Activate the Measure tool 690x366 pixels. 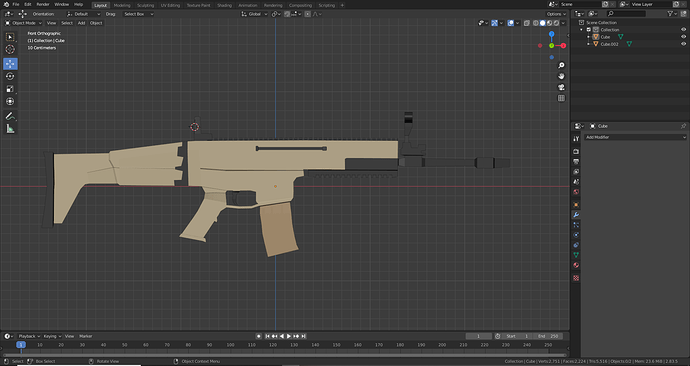coord(10,129)
